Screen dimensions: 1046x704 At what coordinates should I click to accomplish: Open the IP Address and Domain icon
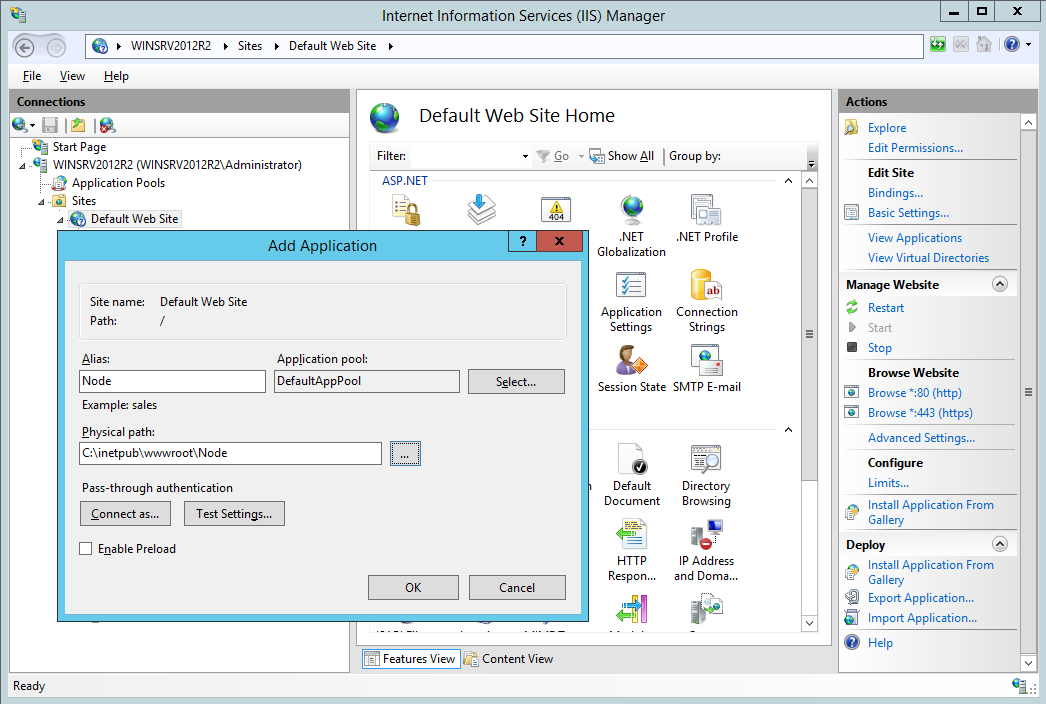(x=706, y=551)
